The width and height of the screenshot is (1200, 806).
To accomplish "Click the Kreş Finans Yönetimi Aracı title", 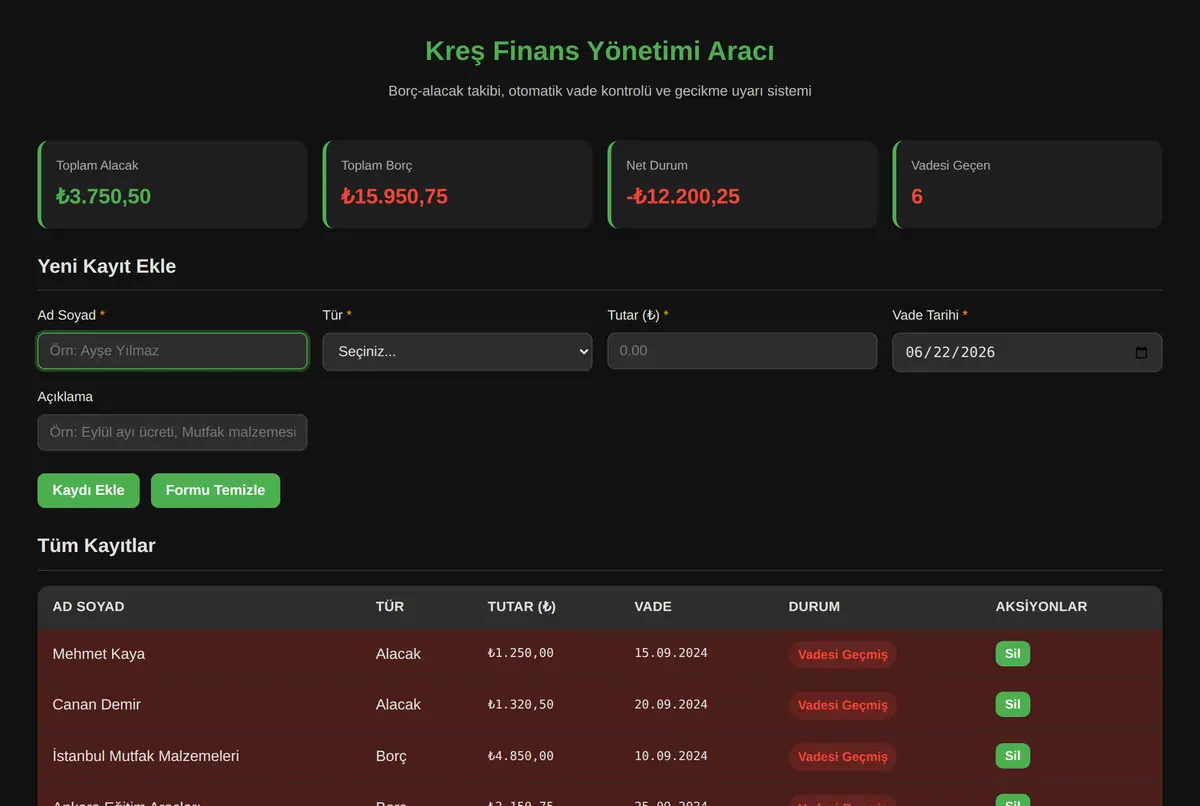I will [600, 51].
